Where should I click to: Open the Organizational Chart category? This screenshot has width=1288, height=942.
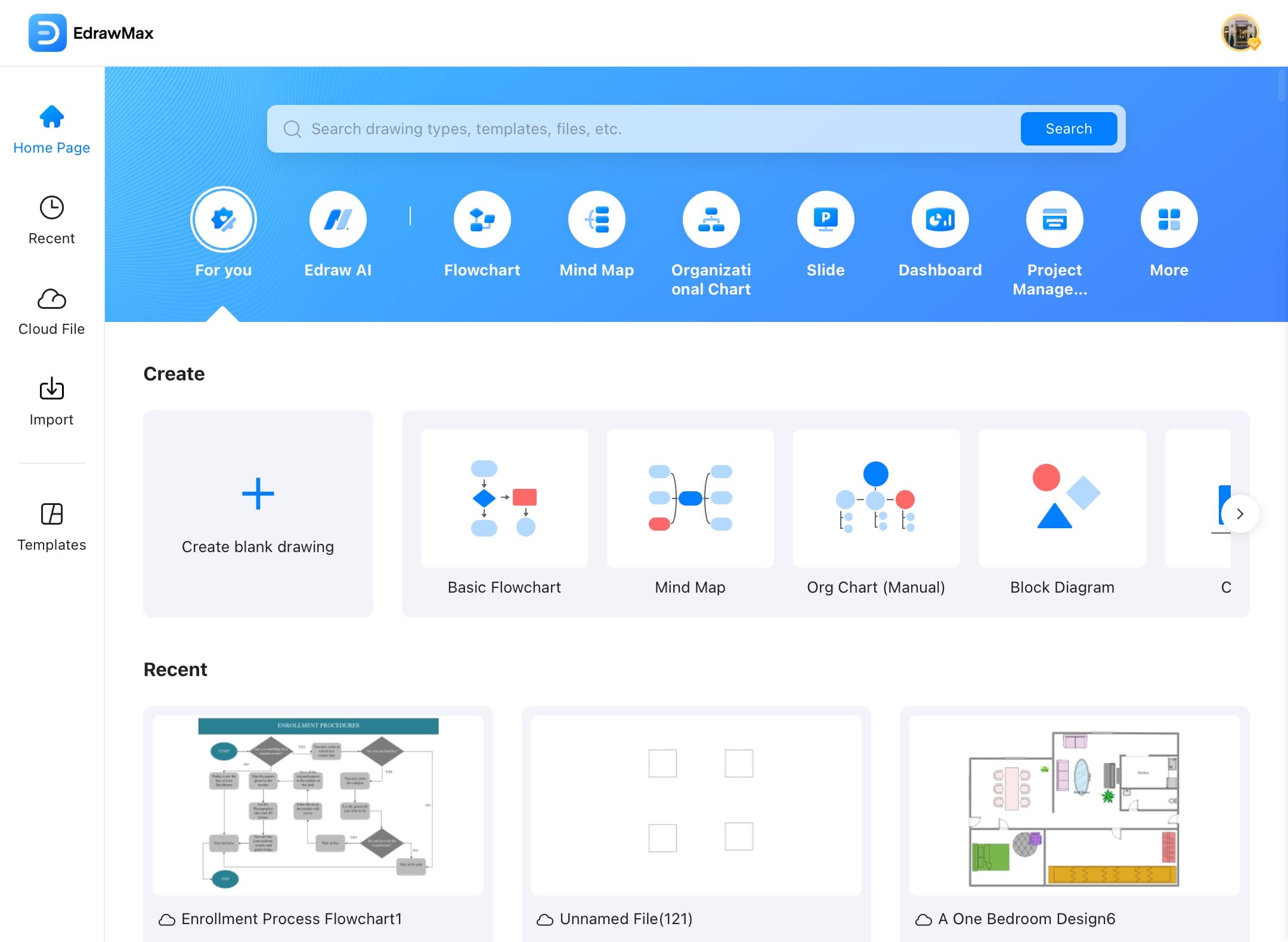tap(710, 219)
